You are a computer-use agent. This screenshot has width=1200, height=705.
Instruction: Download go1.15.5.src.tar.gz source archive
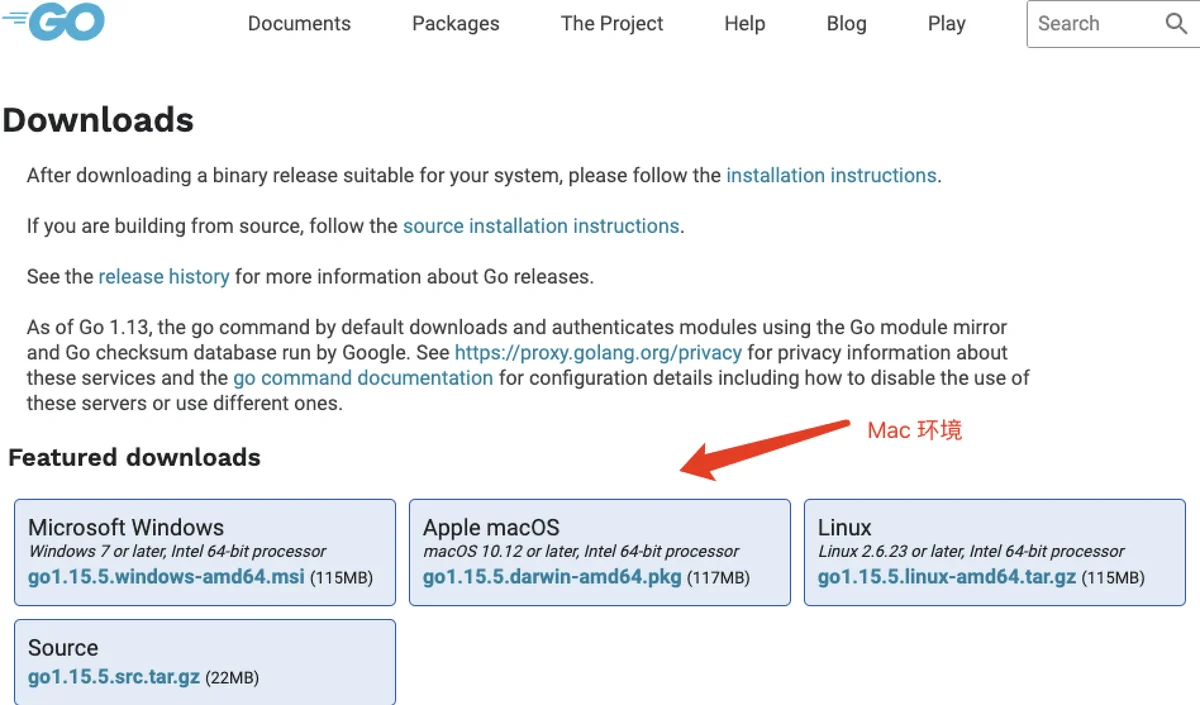tap(114, 677)
